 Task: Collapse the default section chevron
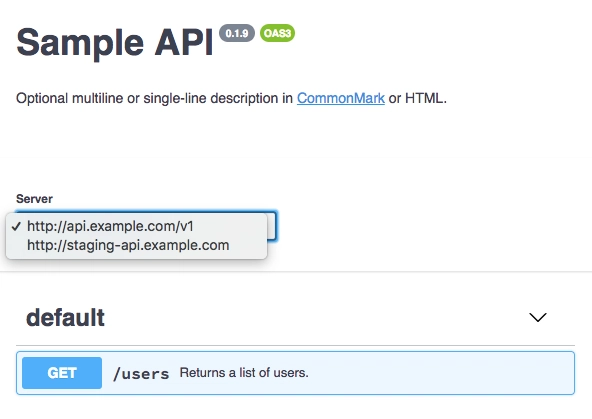tap(538, 317)
